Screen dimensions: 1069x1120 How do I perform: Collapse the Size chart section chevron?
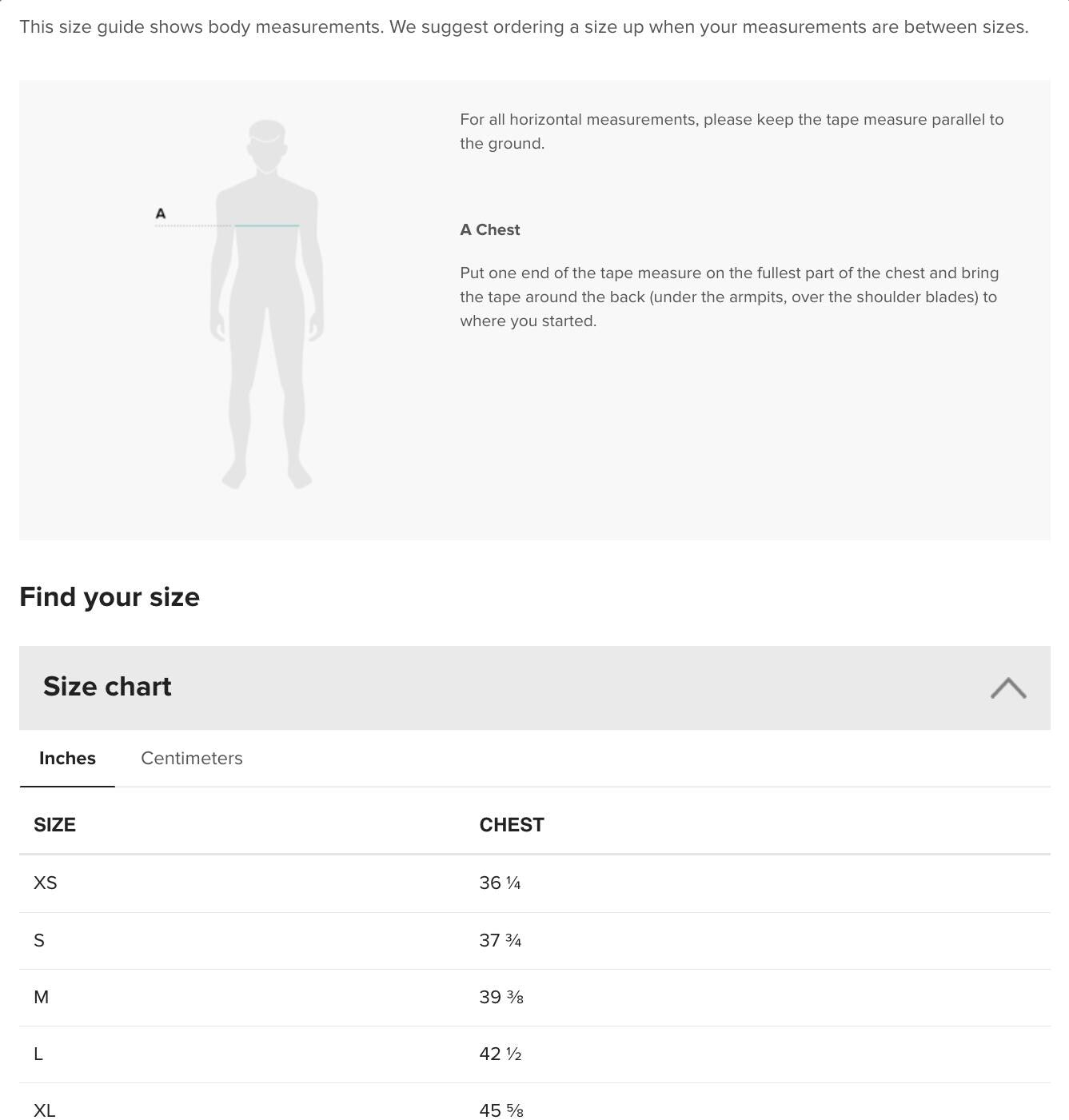(1008, 688)
